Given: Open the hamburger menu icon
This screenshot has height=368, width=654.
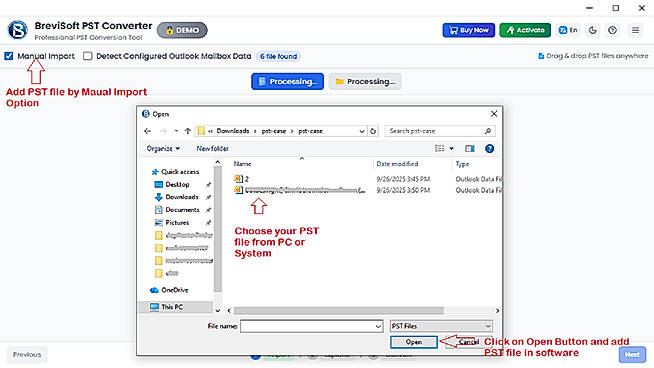Looking at the screenshot, I should (635, 30).
